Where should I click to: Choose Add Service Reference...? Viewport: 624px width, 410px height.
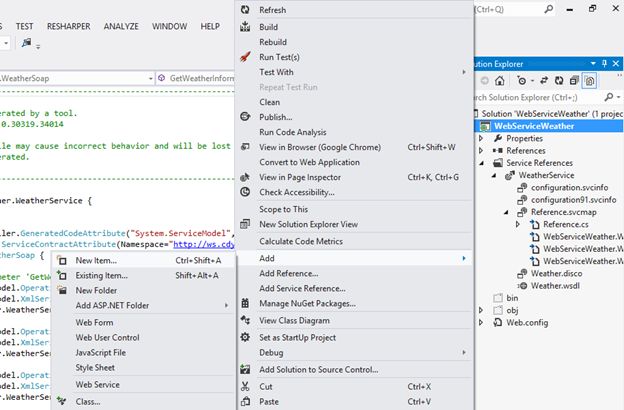coord(355,289)
